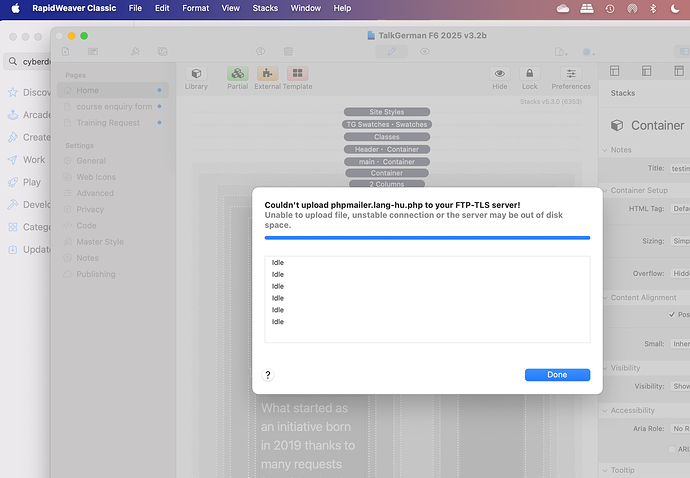The height and width of the screenshot is (478, 690).
Task: Open General settings
Action: point(91,161)
